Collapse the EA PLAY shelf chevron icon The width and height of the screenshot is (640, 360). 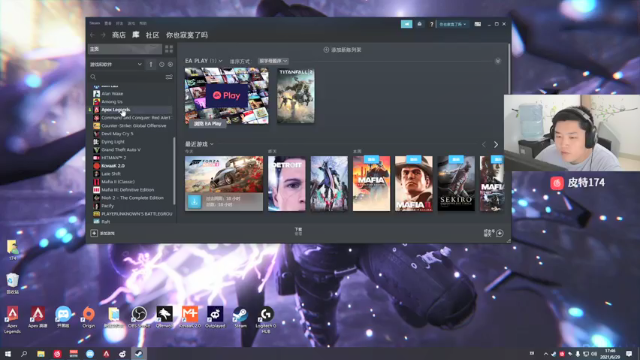(x=498, y=61)
